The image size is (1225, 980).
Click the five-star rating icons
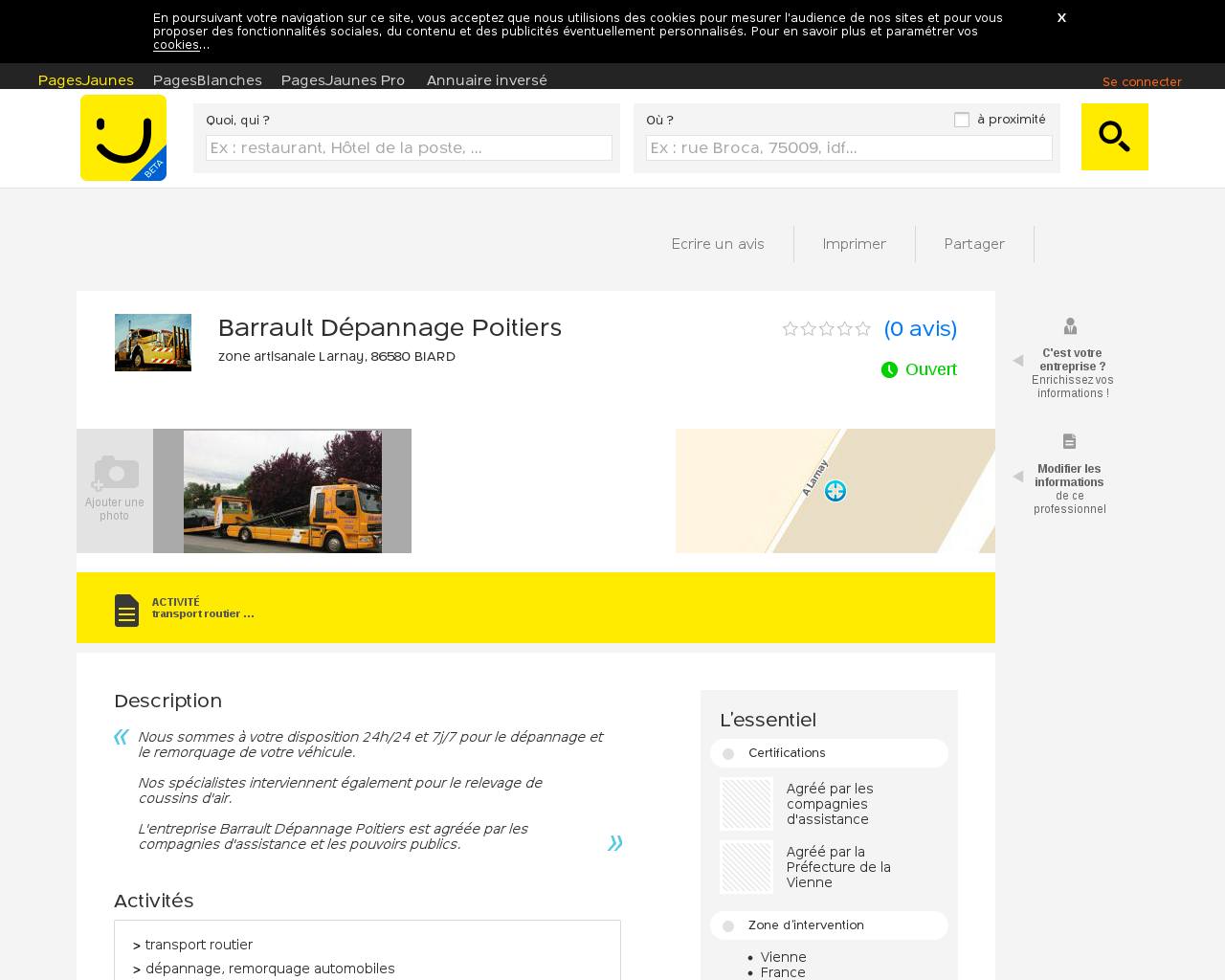tap(826, 329)
